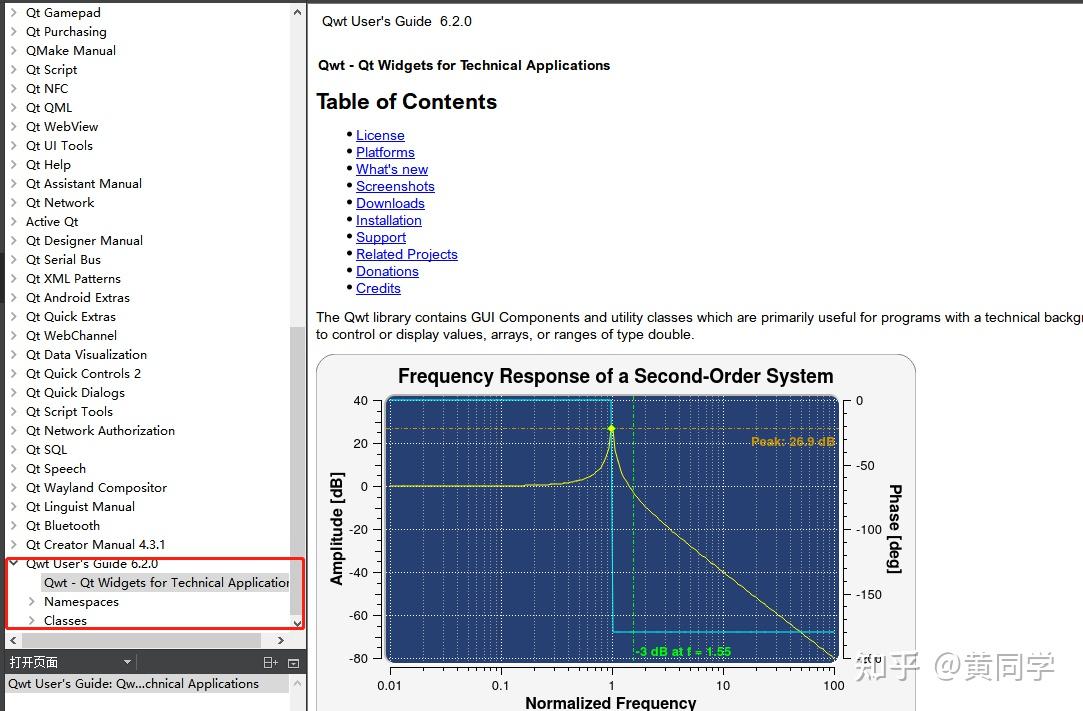The height and width of the screenshot is (711, 1083).
Task: Select Qt Gamepad in contents tree
Action: (63, 12)
